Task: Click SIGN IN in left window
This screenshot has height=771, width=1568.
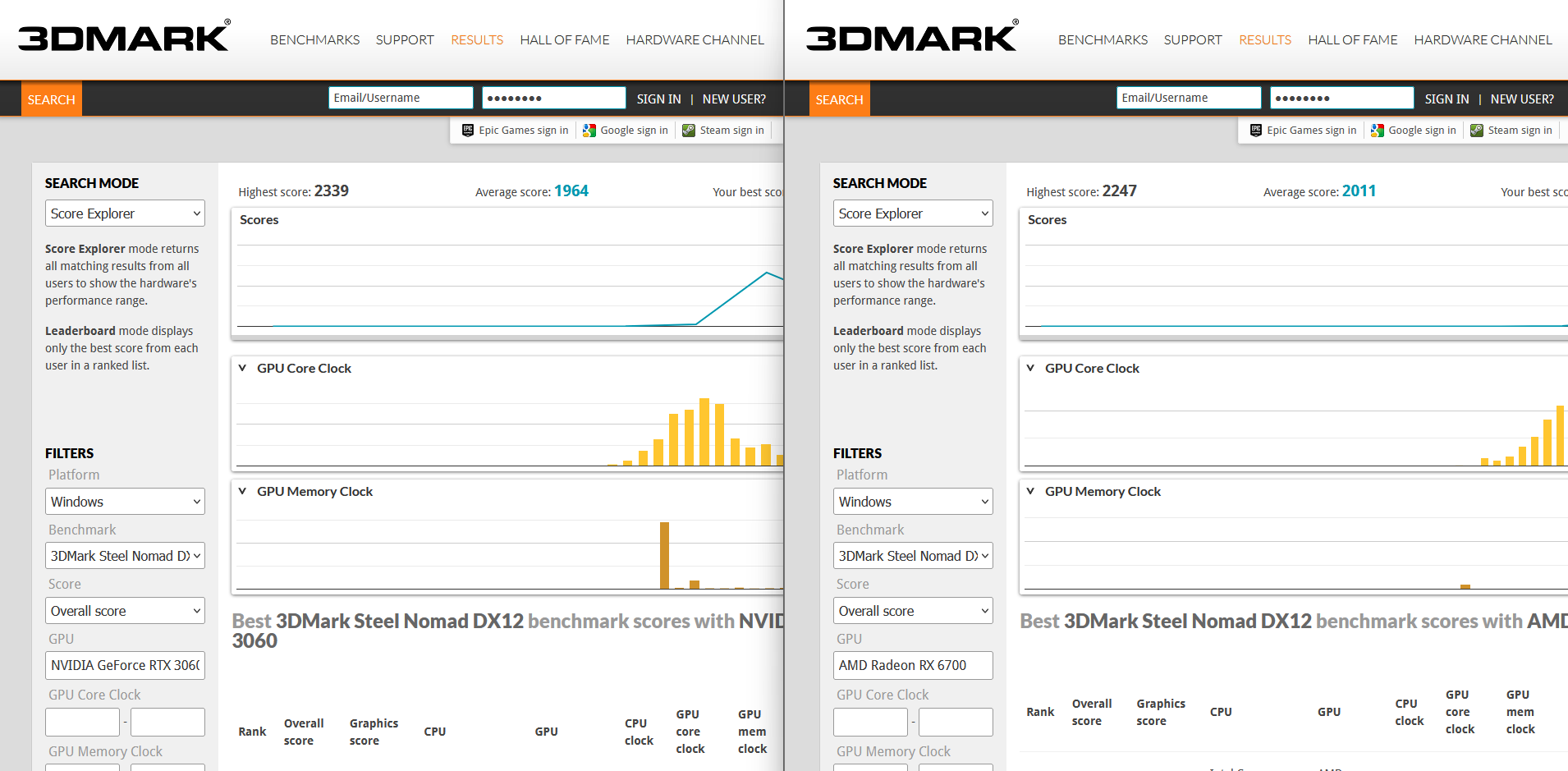Action: (659, 99)
